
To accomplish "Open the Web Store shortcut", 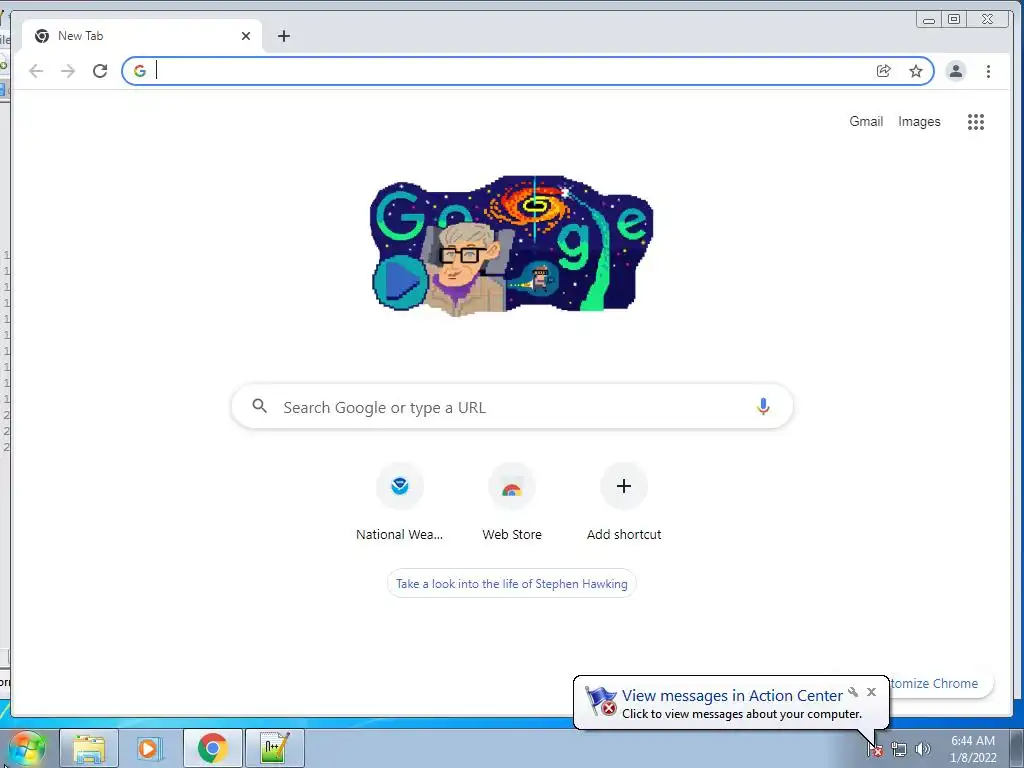I will point(512,503).
